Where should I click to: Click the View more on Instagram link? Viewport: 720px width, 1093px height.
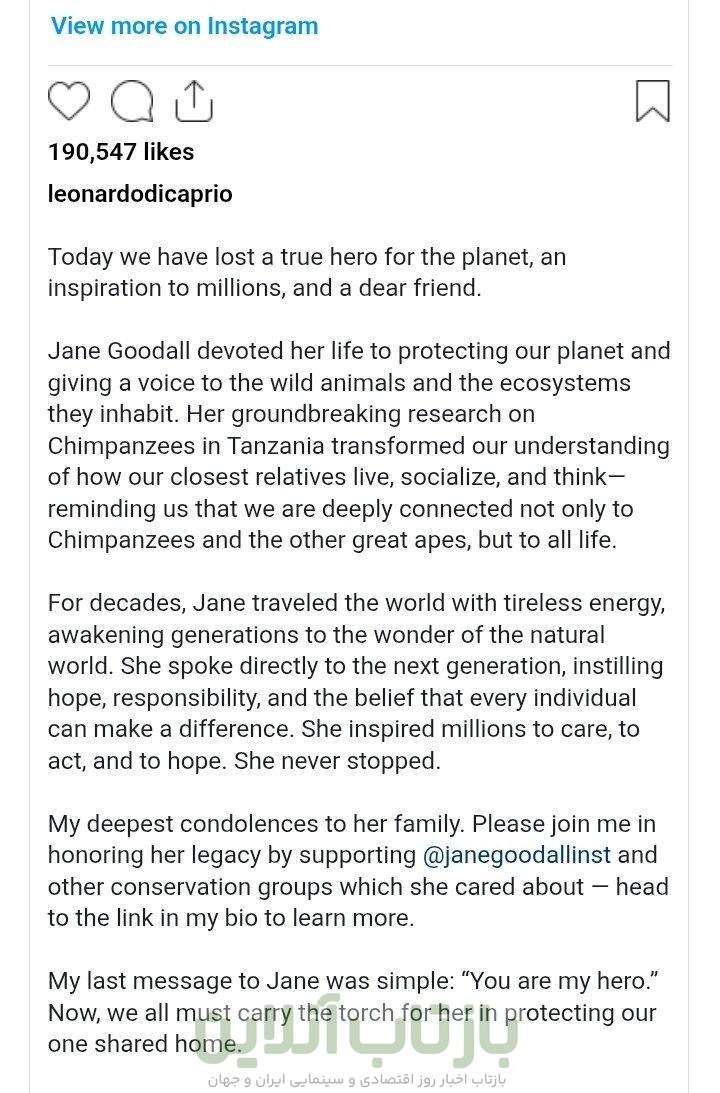point(184,26)
